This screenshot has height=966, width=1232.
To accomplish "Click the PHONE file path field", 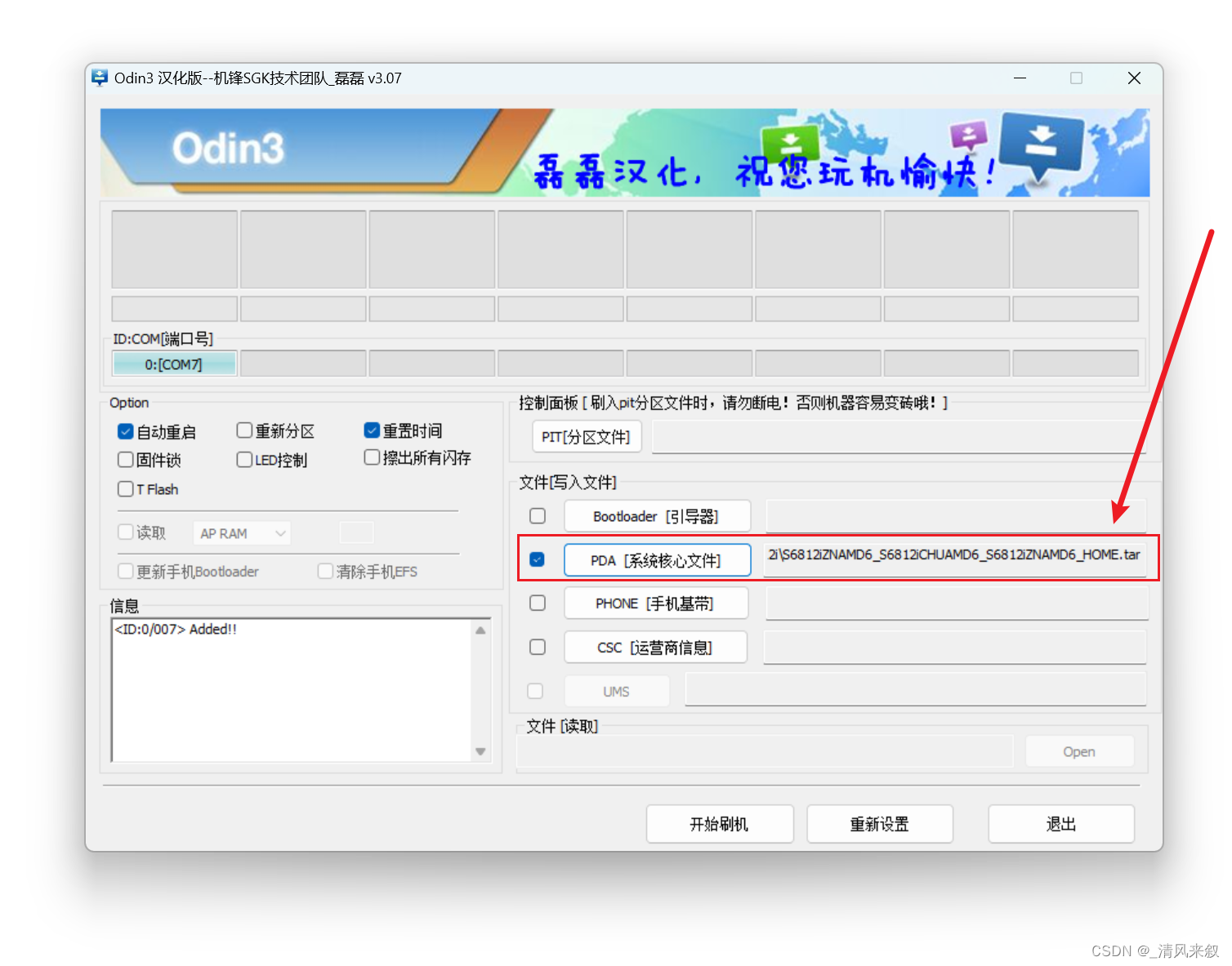I will point(957,603).
